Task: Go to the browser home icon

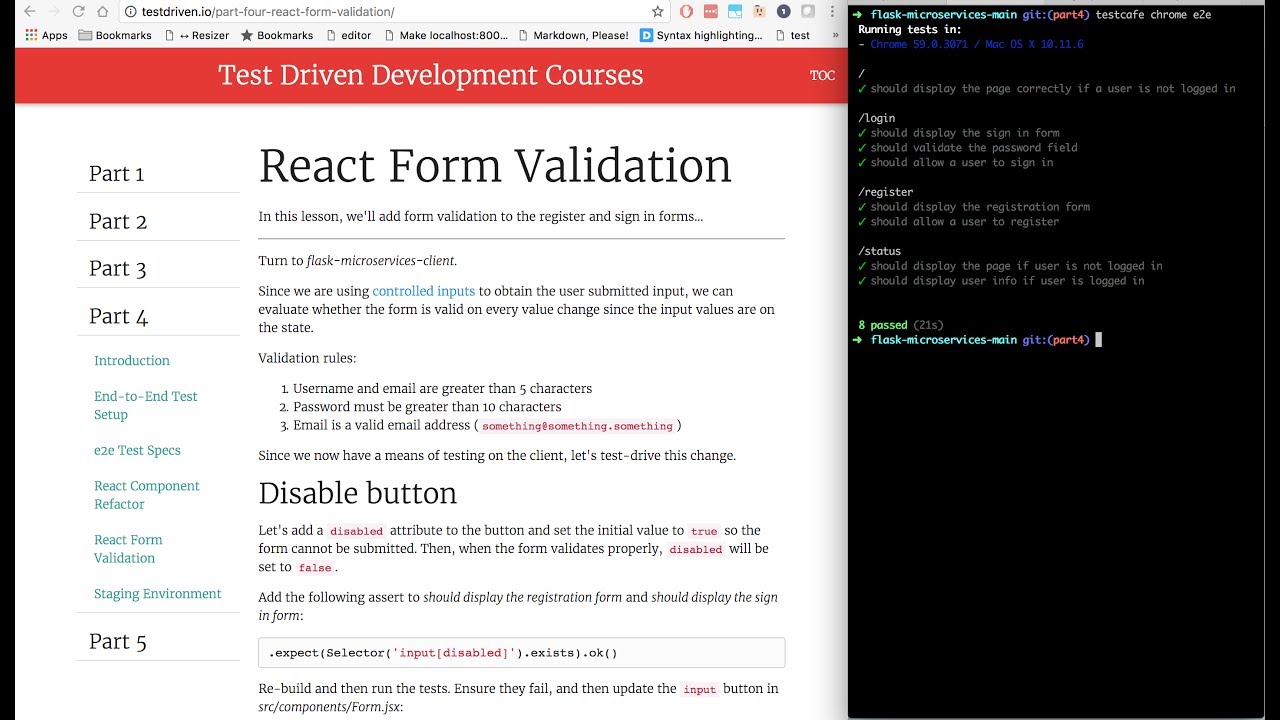Action: point(103,12)
